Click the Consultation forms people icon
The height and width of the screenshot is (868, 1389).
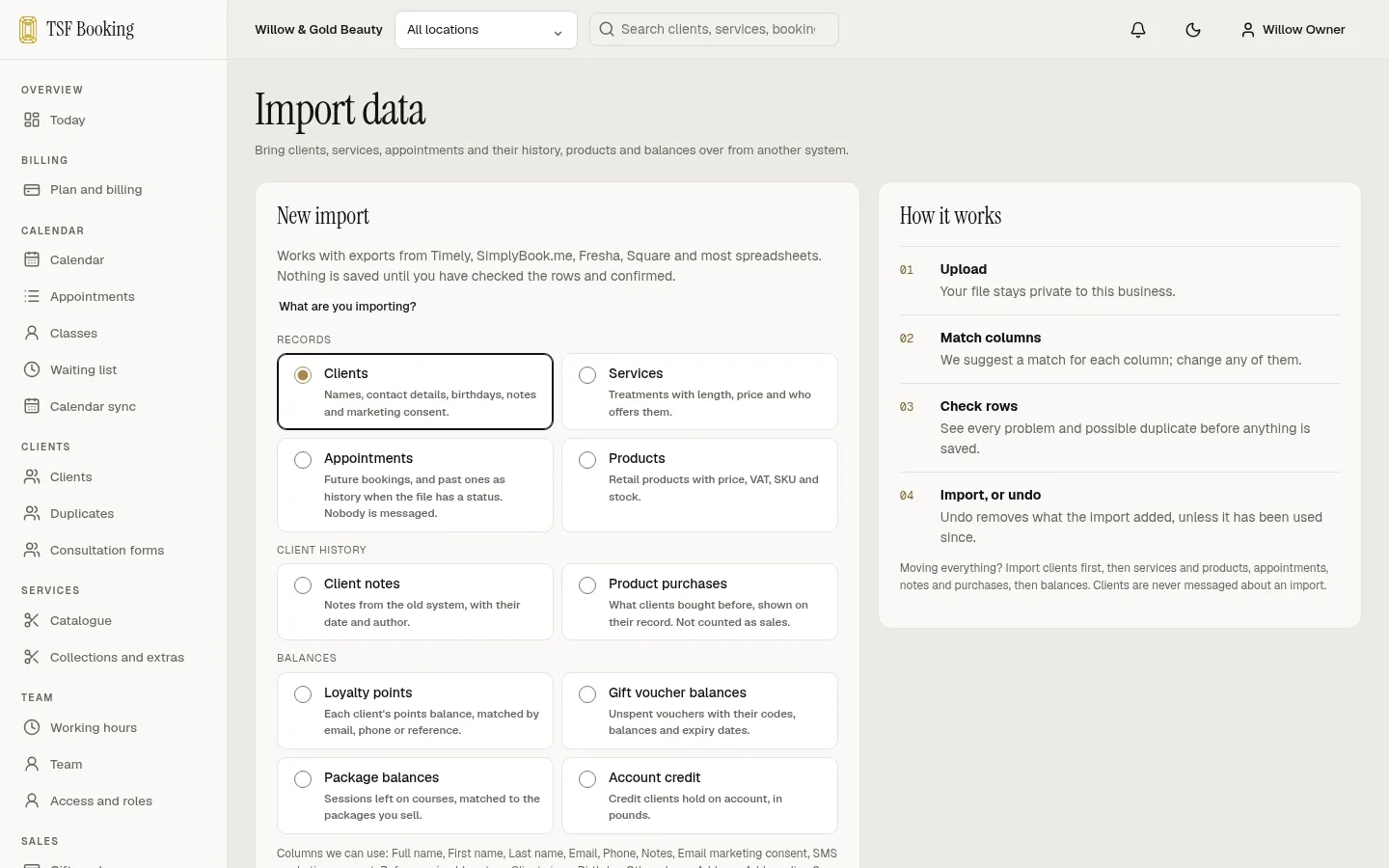[32, 550]
